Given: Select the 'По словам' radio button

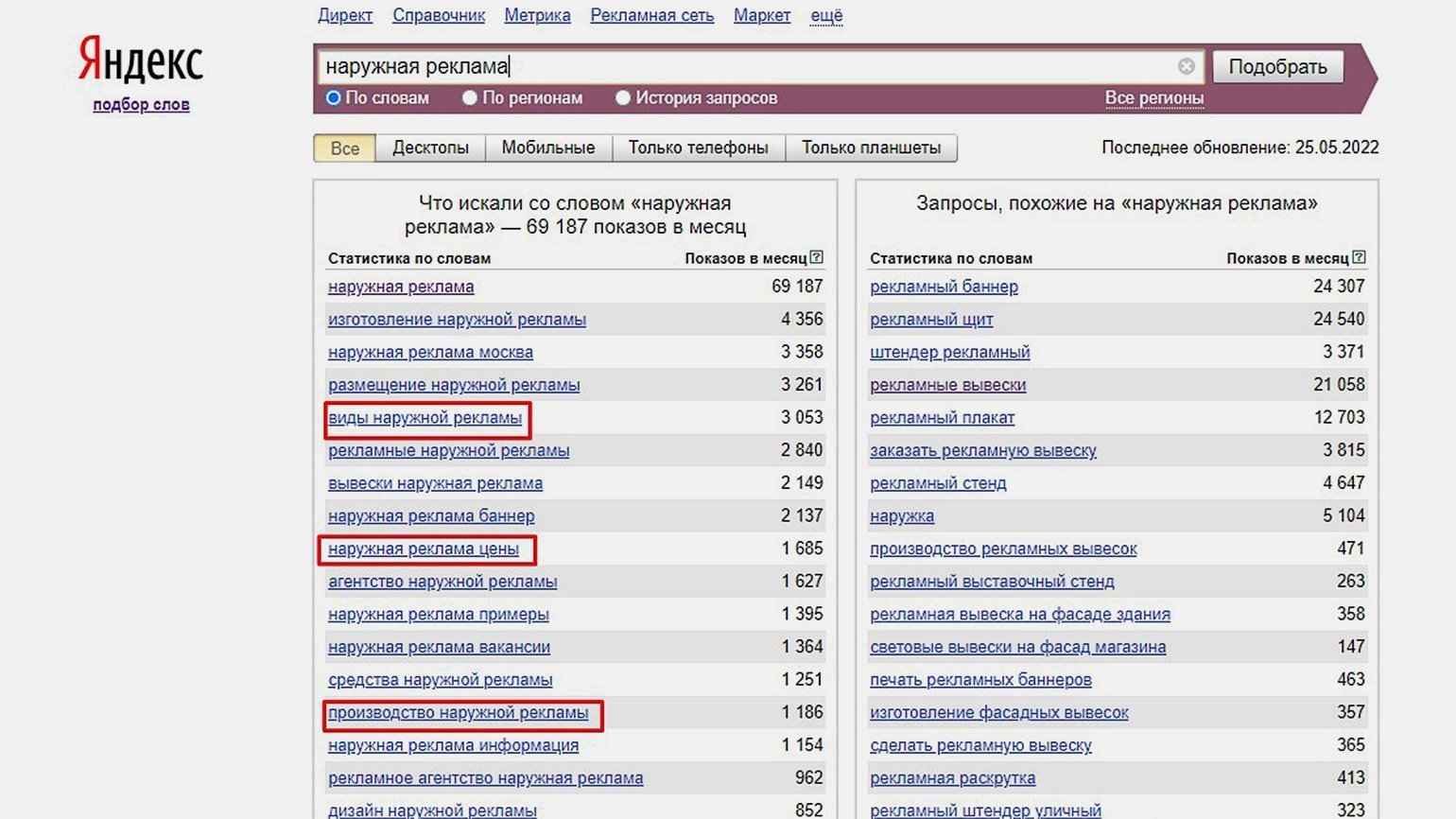Looking at the screenshot, I should click(x=333, y=97).
